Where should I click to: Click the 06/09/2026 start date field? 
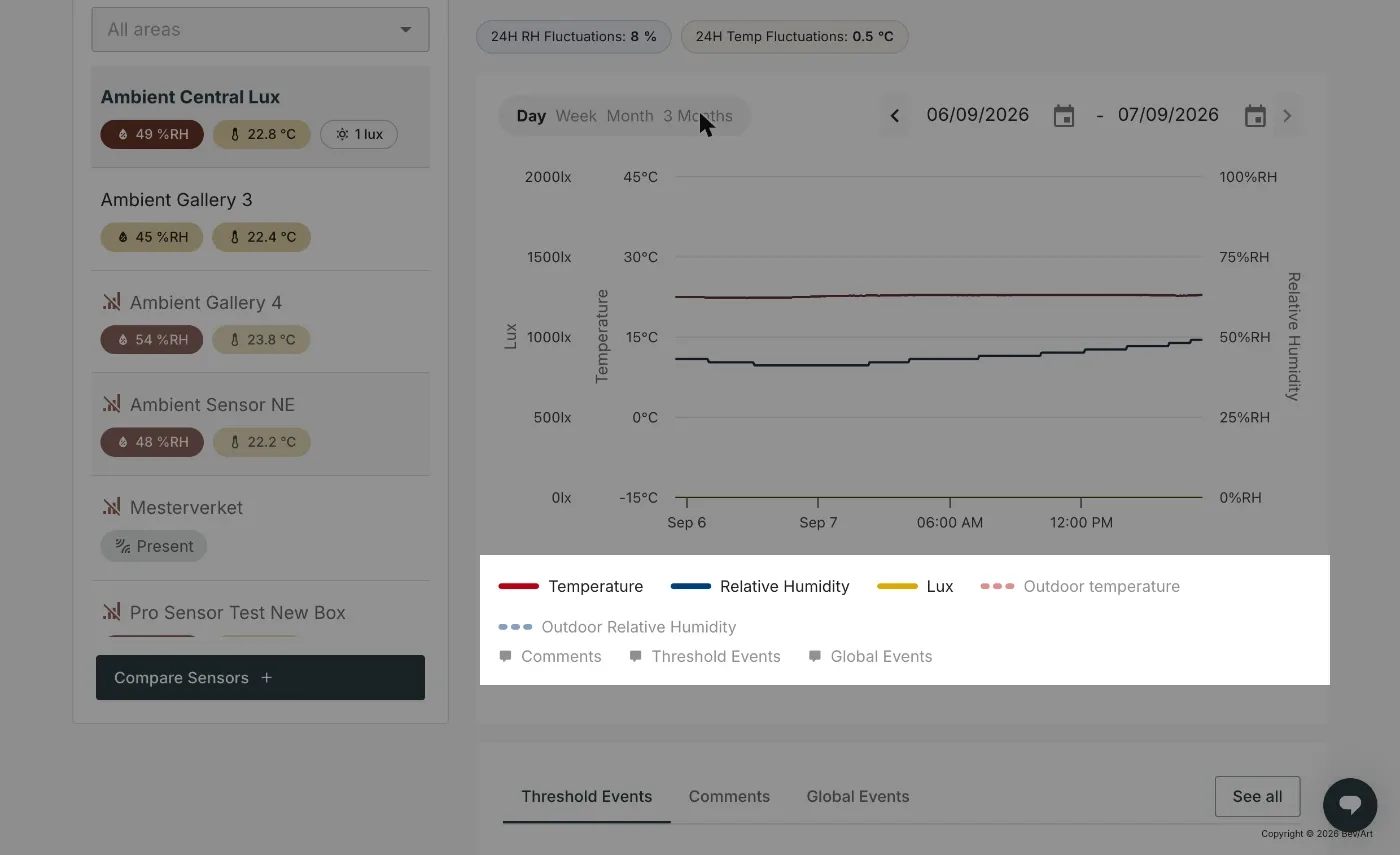point(977,115)
